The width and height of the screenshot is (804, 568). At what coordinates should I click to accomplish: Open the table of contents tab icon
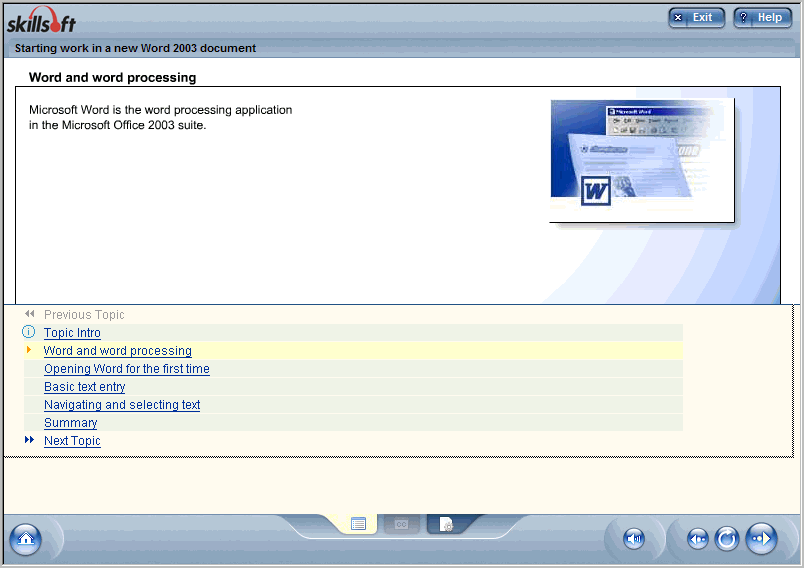pos(358,524)
